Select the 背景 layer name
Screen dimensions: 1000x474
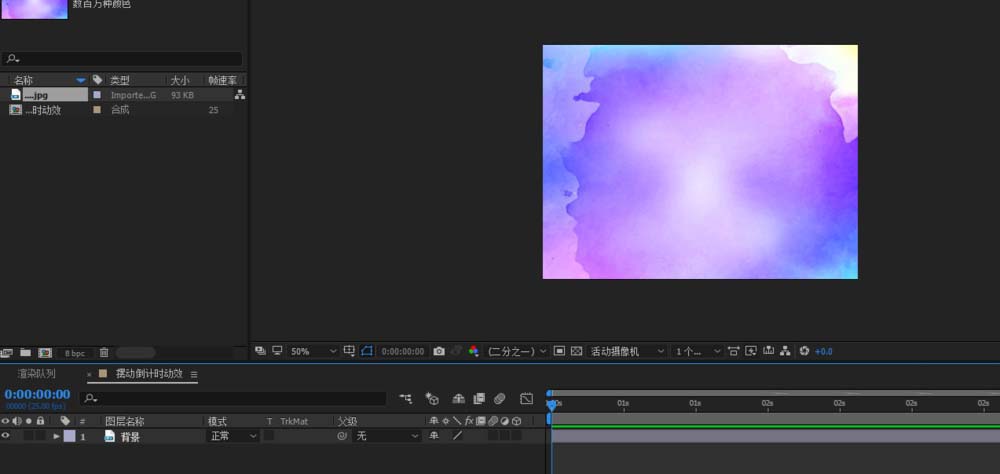click(130, 437)
